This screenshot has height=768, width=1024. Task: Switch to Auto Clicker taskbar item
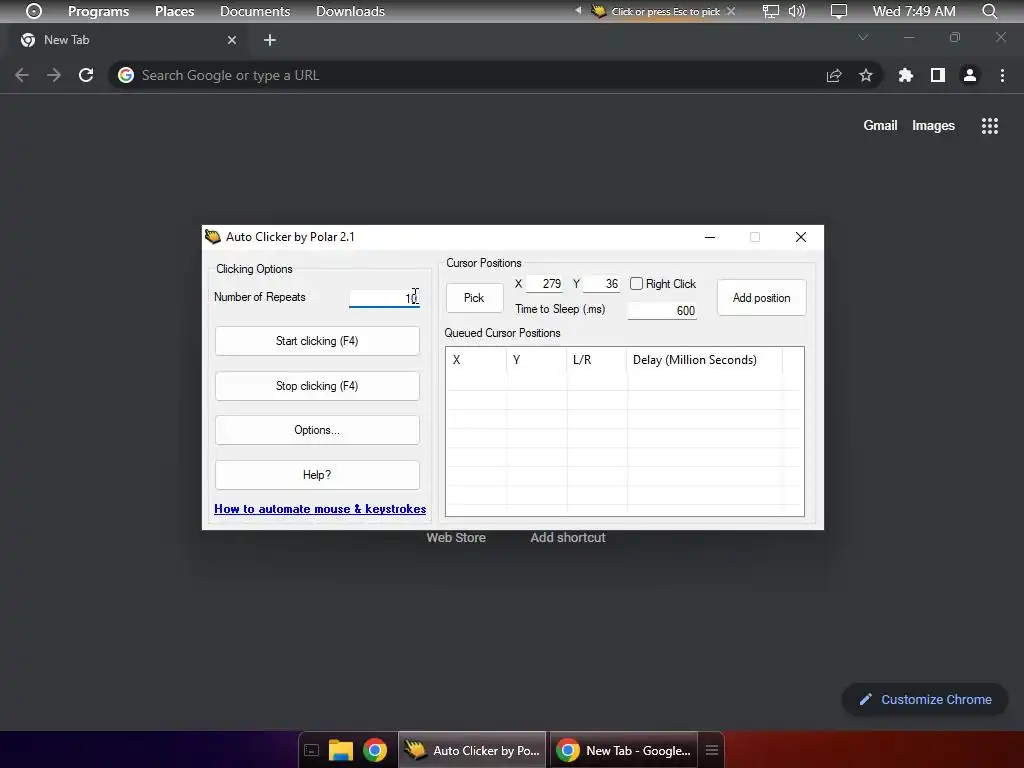click(472, 750)
